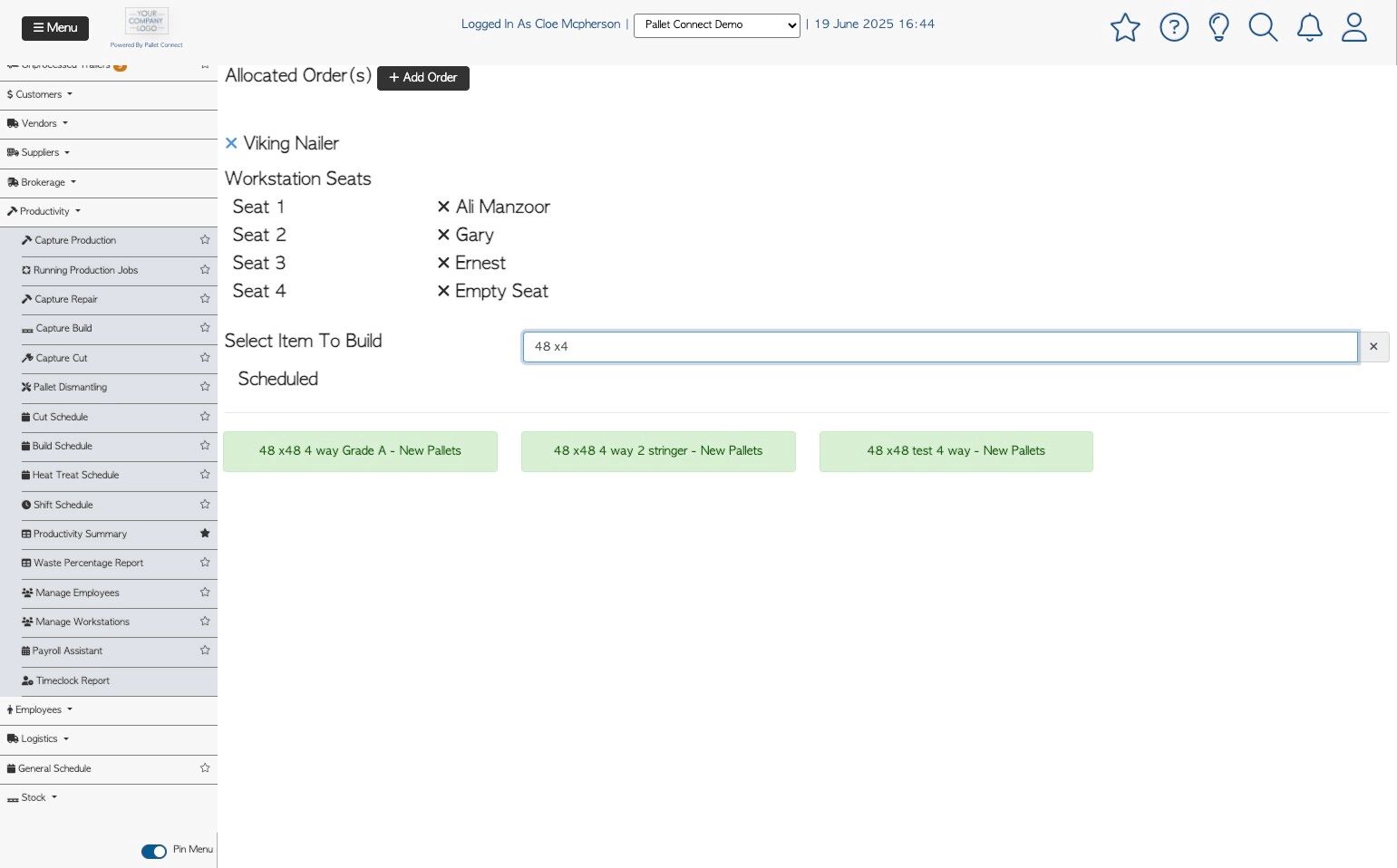This screenshot has width=1397, height=868.
Task: Favorite Manage Workstations with its star
Action: point(205,622)
